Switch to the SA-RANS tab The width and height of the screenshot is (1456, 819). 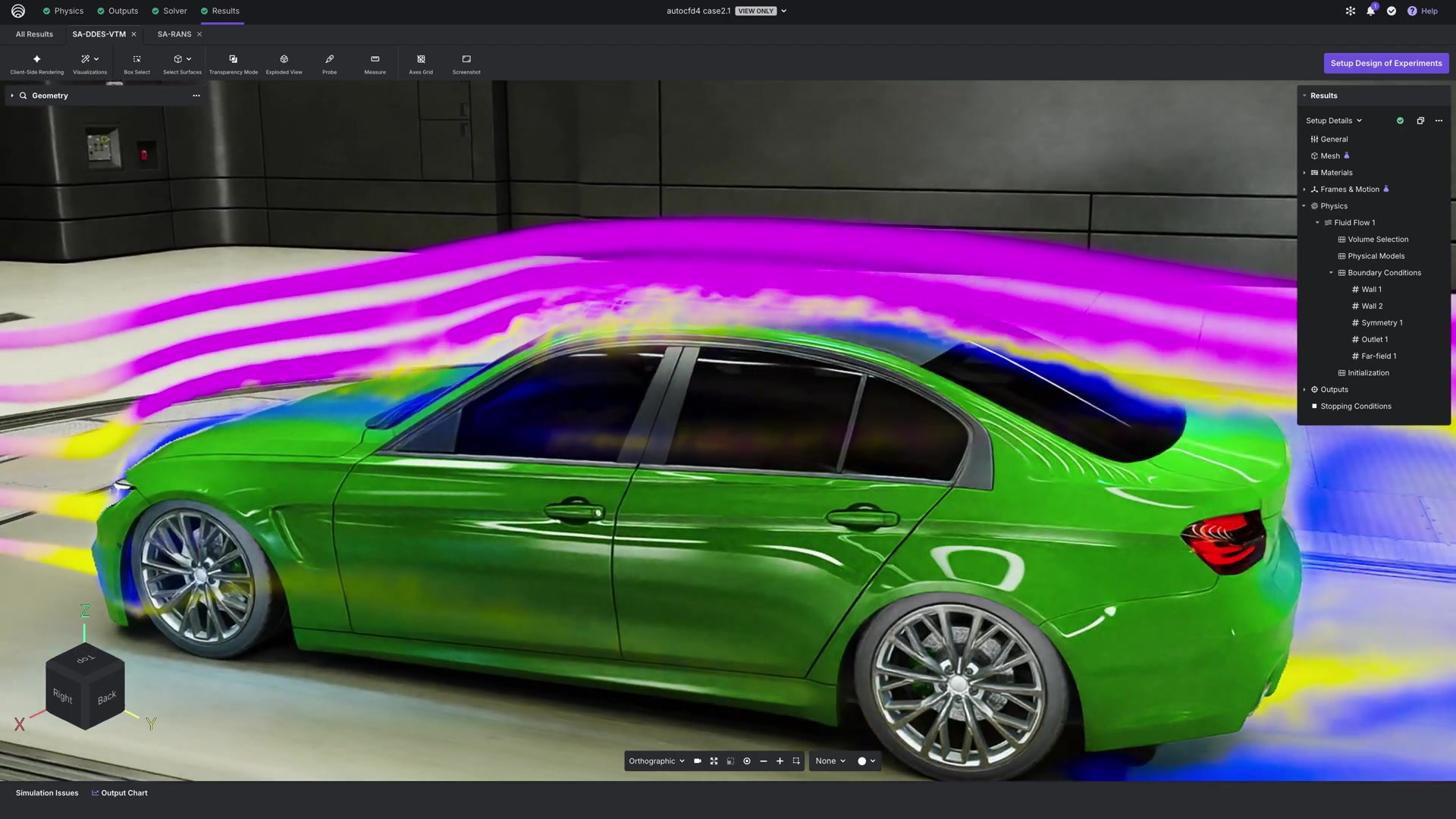(174, 34)
